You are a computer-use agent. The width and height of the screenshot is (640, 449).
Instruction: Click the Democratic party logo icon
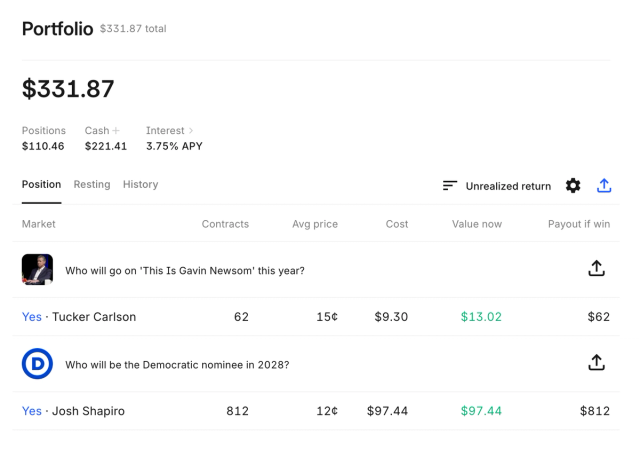point(37,364)
